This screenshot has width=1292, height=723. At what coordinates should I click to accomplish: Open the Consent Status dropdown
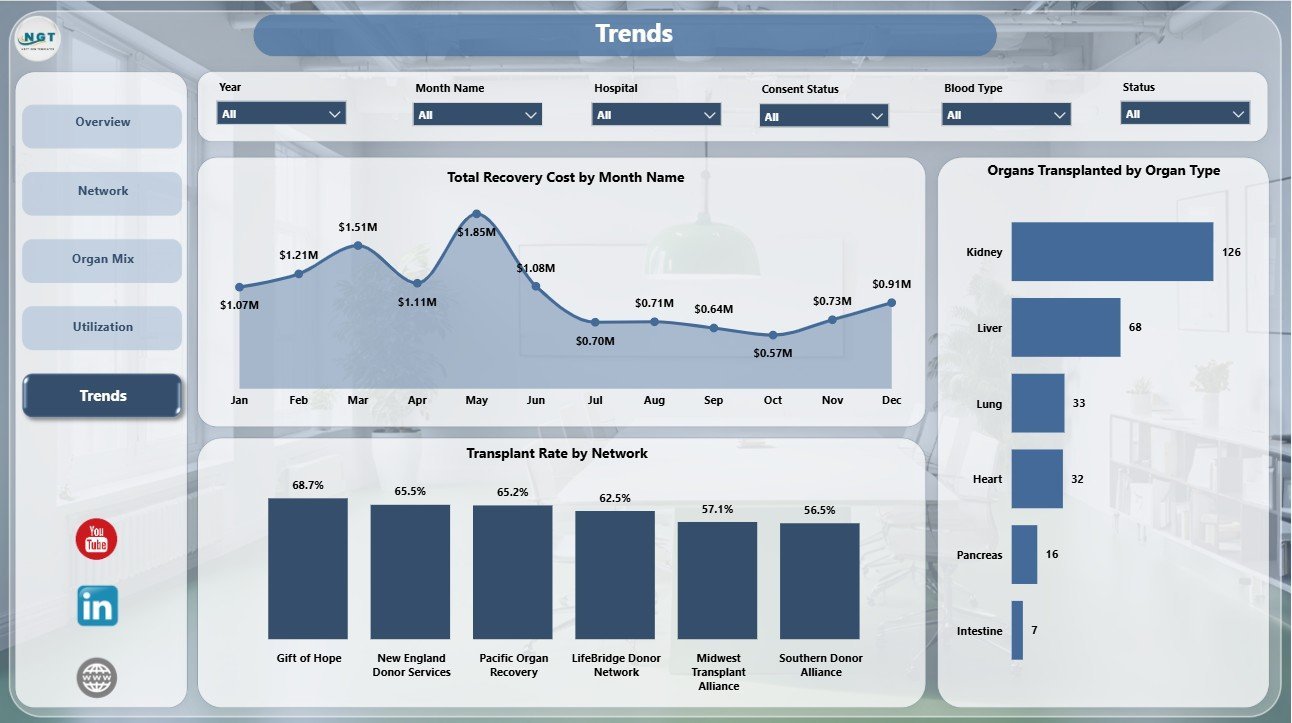pos(824,116)
